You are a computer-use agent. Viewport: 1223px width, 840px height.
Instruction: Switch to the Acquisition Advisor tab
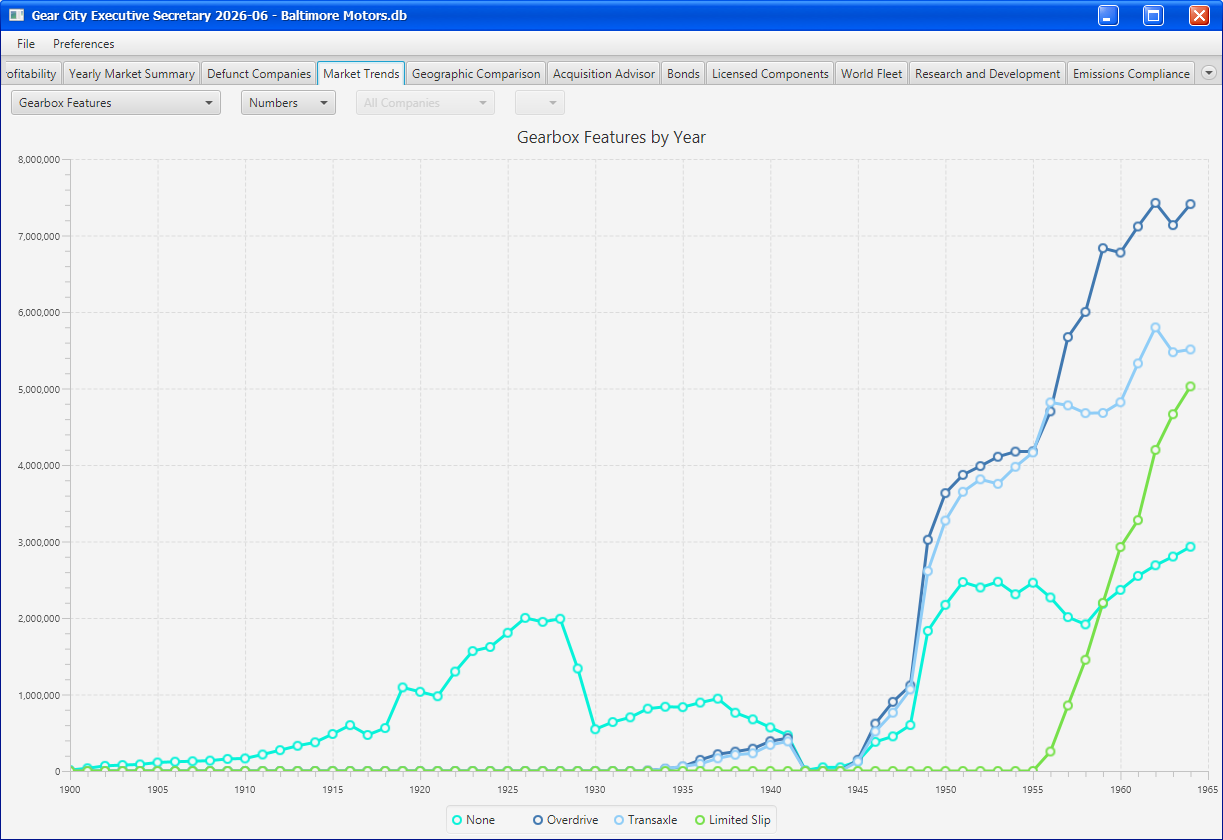(604, 74)
